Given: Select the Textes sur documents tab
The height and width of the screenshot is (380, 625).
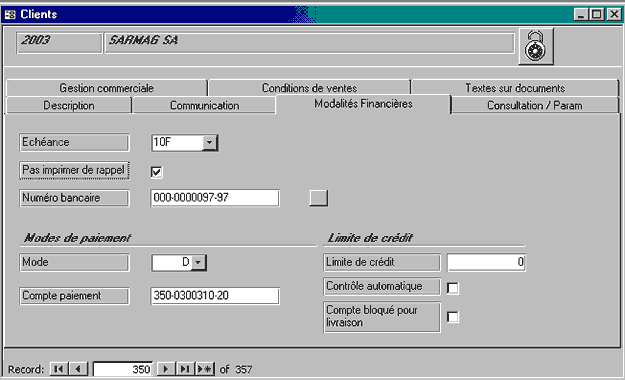Looking at the screenshot, I should click(515, 88).
